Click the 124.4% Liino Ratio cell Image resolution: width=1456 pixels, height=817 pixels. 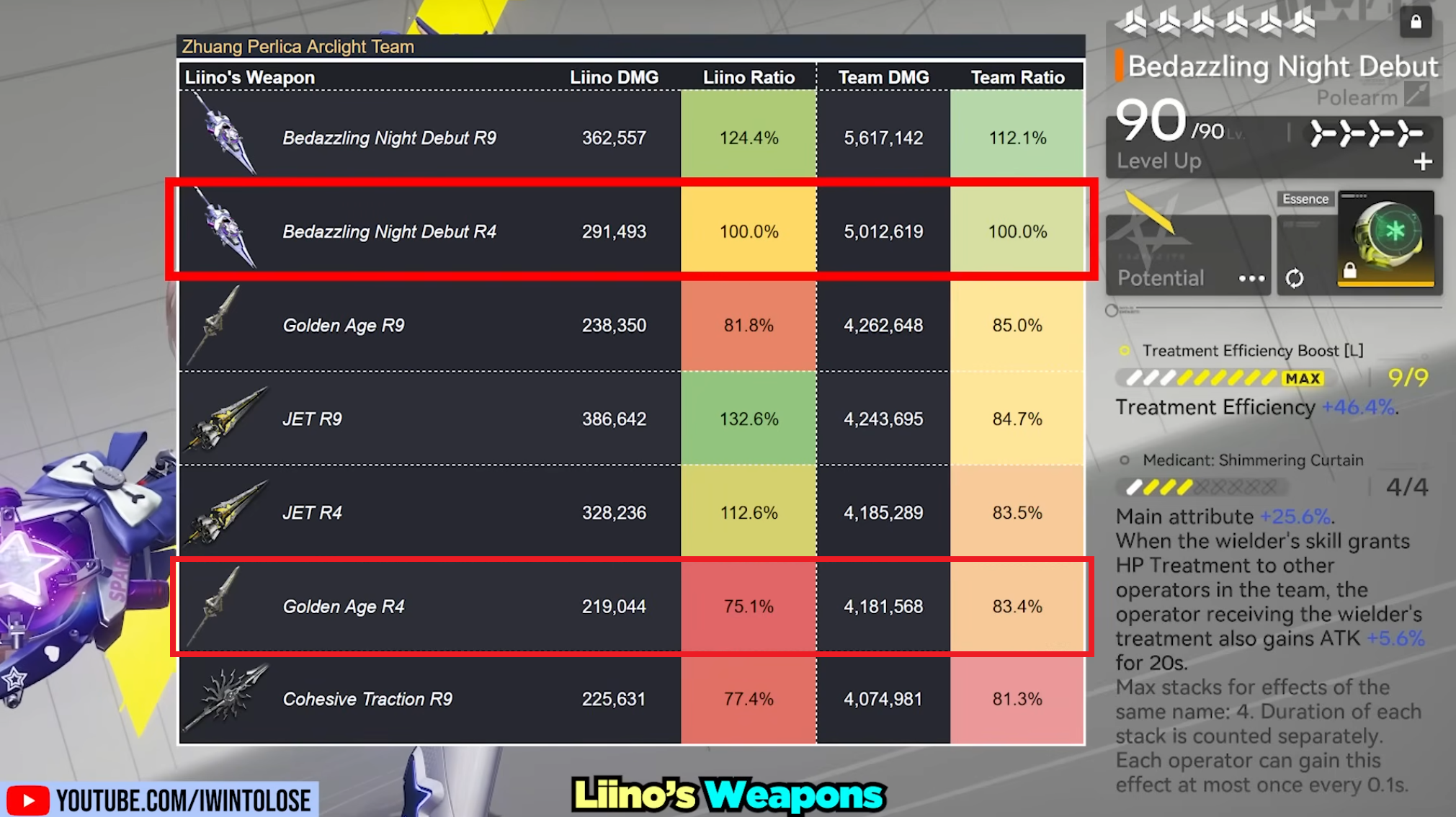click(749, 134)
